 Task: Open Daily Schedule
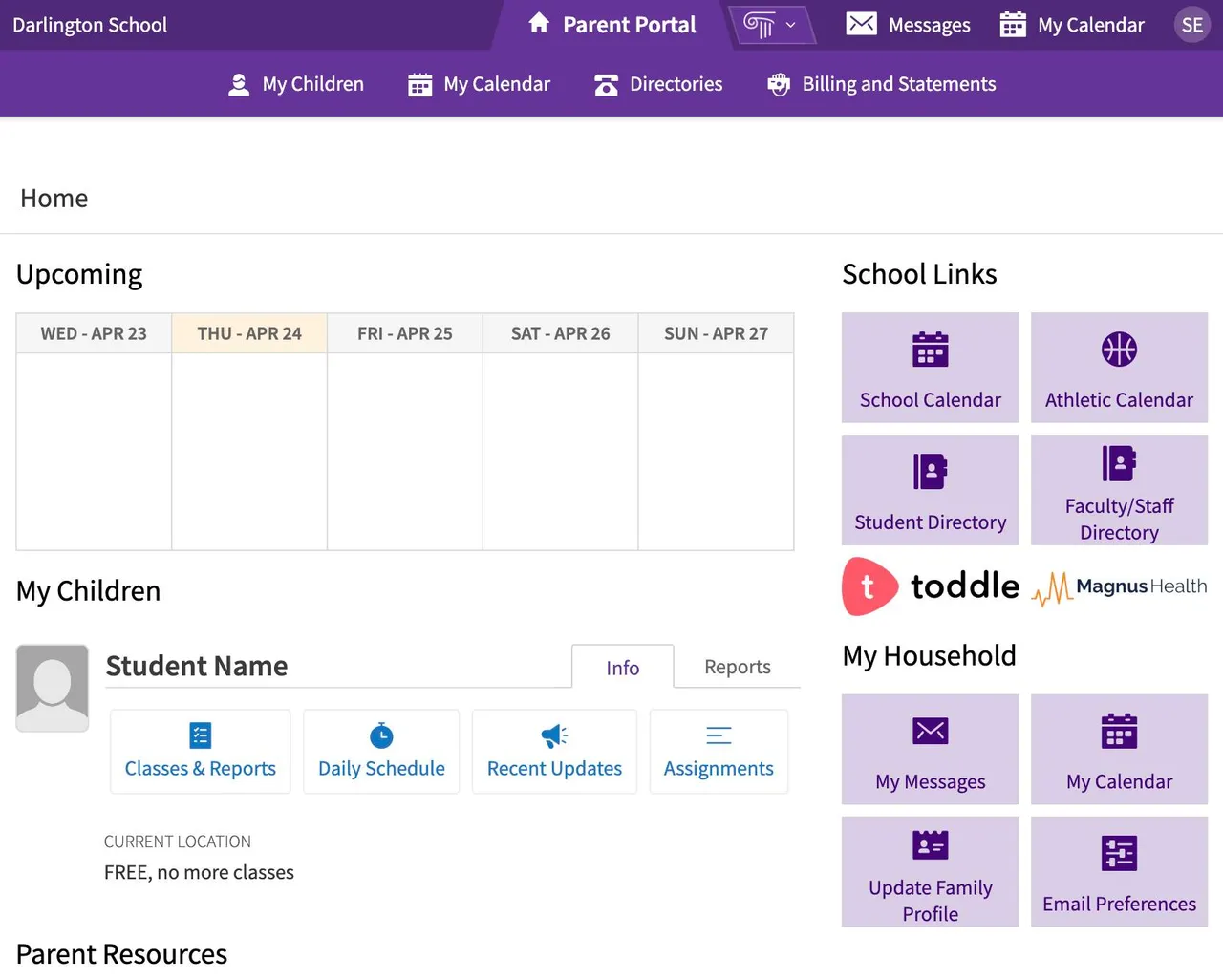coord(381,752)
